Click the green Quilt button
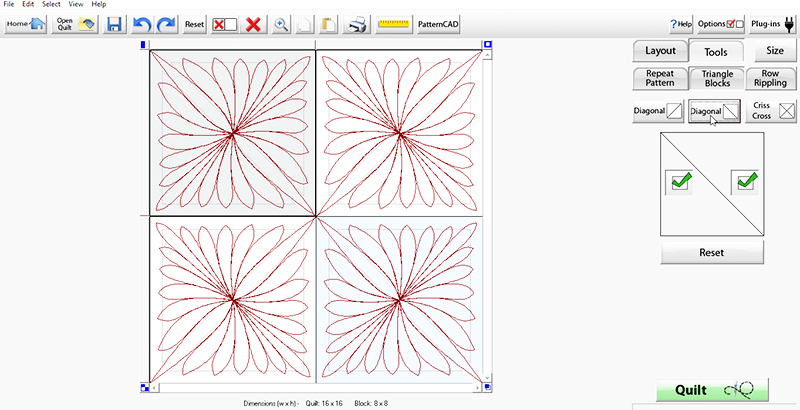800x410 pixels. coord(712,390)
